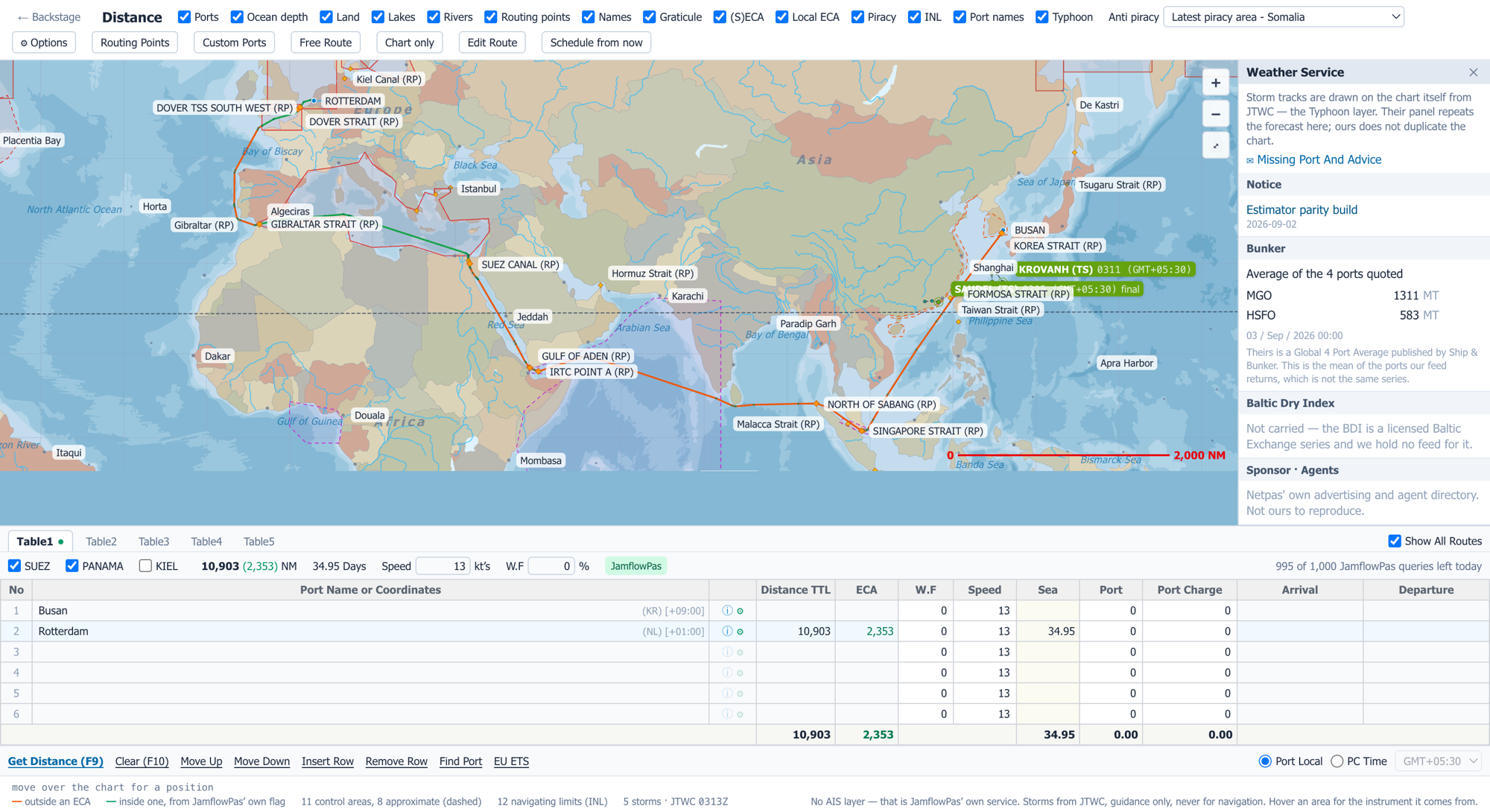
Task: Click the Free Route button
Action: pos(326,42)
